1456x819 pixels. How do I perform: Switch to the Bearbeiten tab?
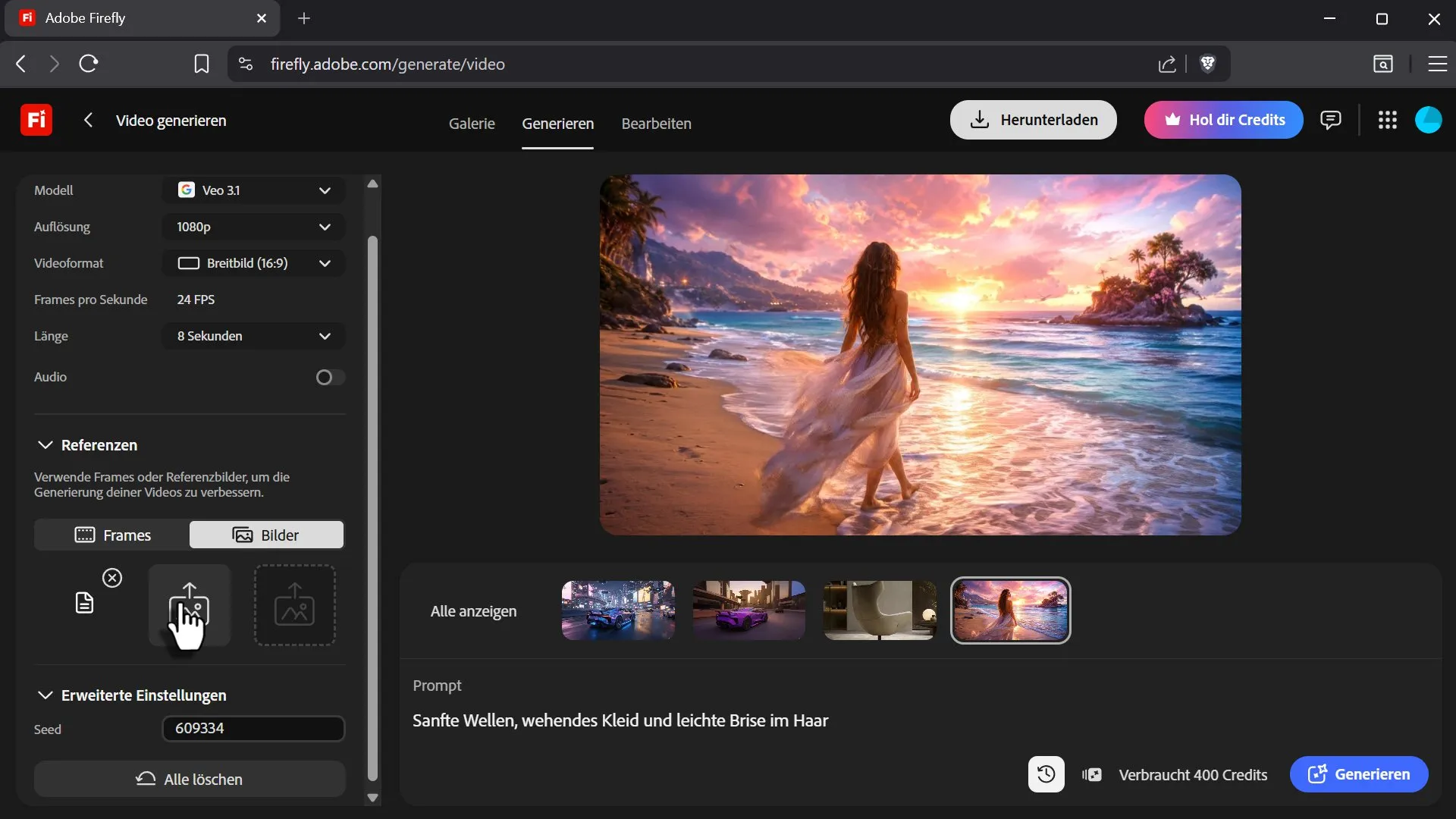(x=656, y=124)
